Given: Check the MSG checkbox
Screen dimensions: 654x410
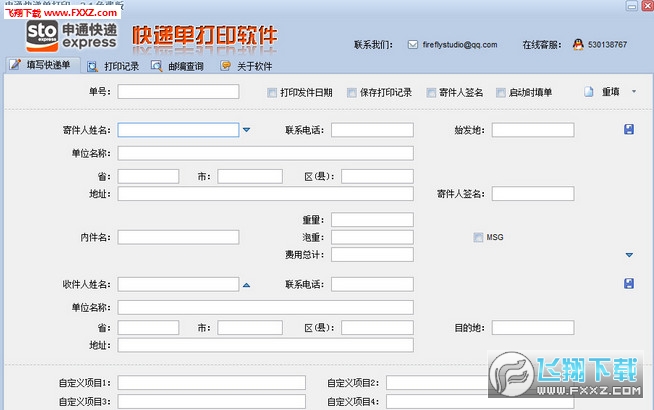Looking at the screenshot, I should 478,237.
